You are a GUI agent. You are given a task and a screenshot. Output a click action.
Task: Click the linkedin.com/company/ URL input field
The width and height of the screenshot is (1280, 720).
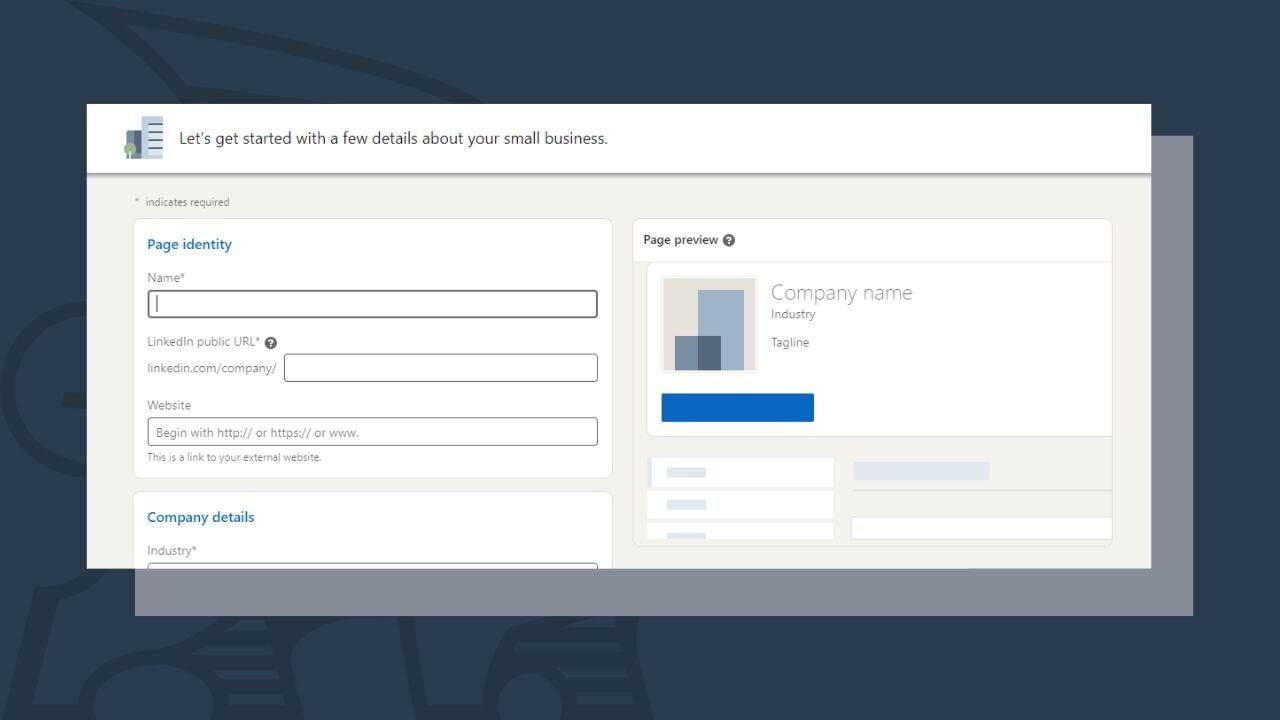point(441,368)
